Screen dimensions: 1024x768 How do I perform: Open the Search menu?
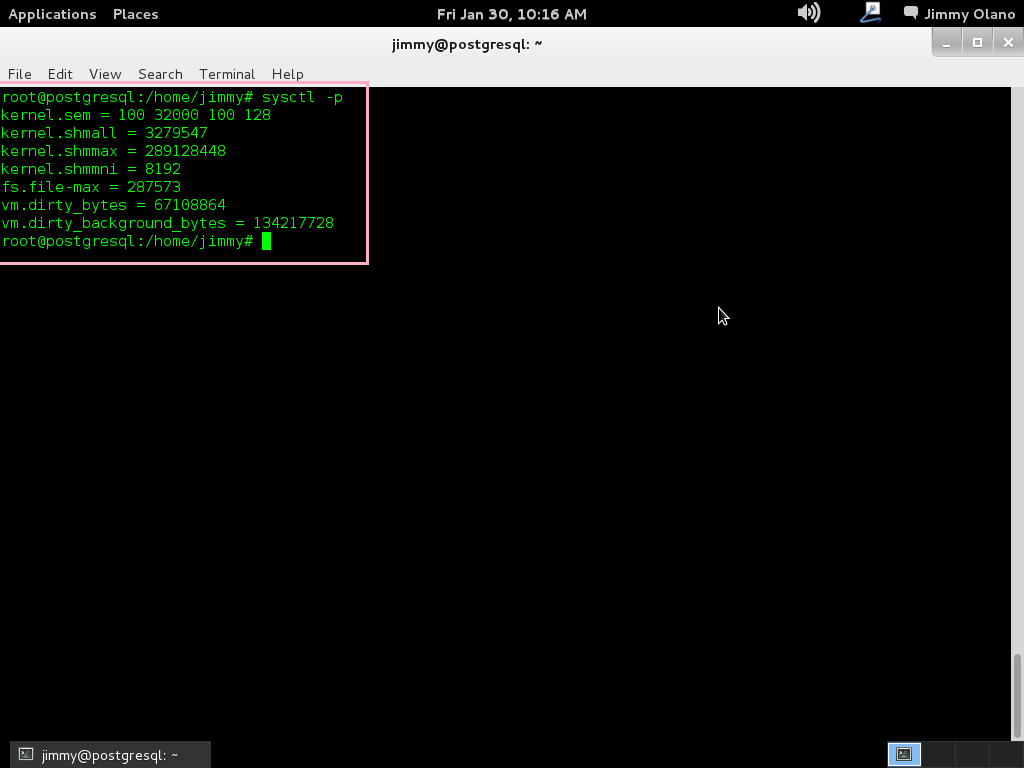(x=160, y=74)
